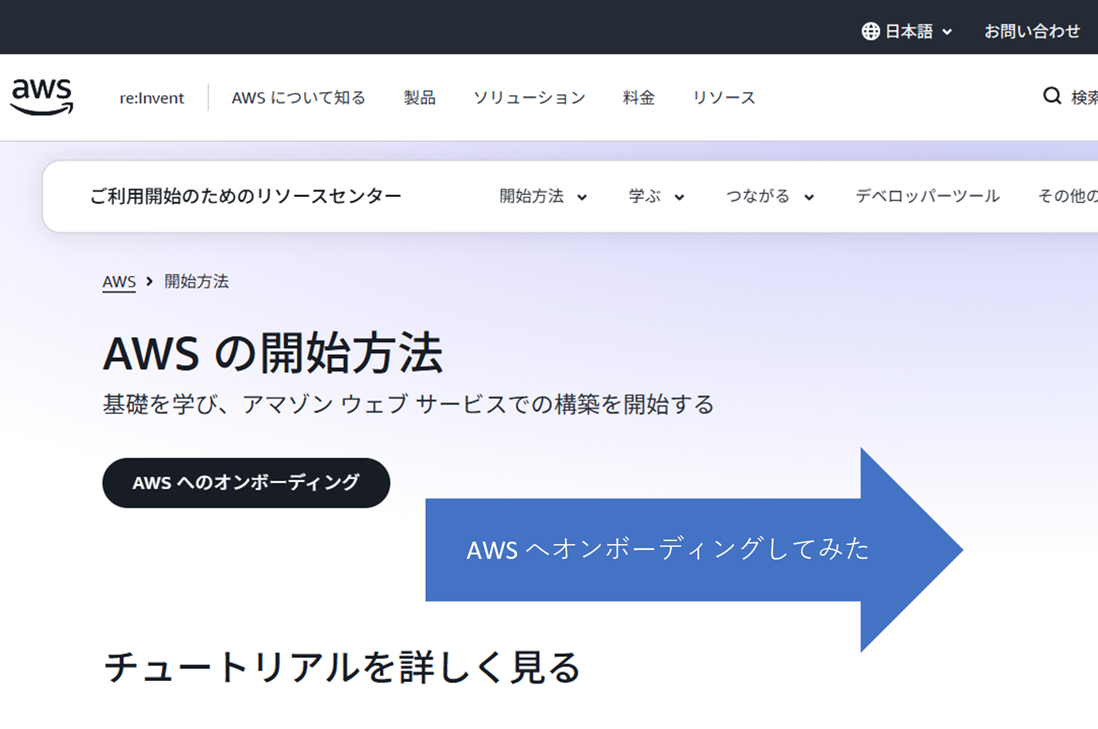Click the 開始方法 breadcrumb text
Image resolution: width=1098 pixels, height=729 pixels.
tap(197, 282)
